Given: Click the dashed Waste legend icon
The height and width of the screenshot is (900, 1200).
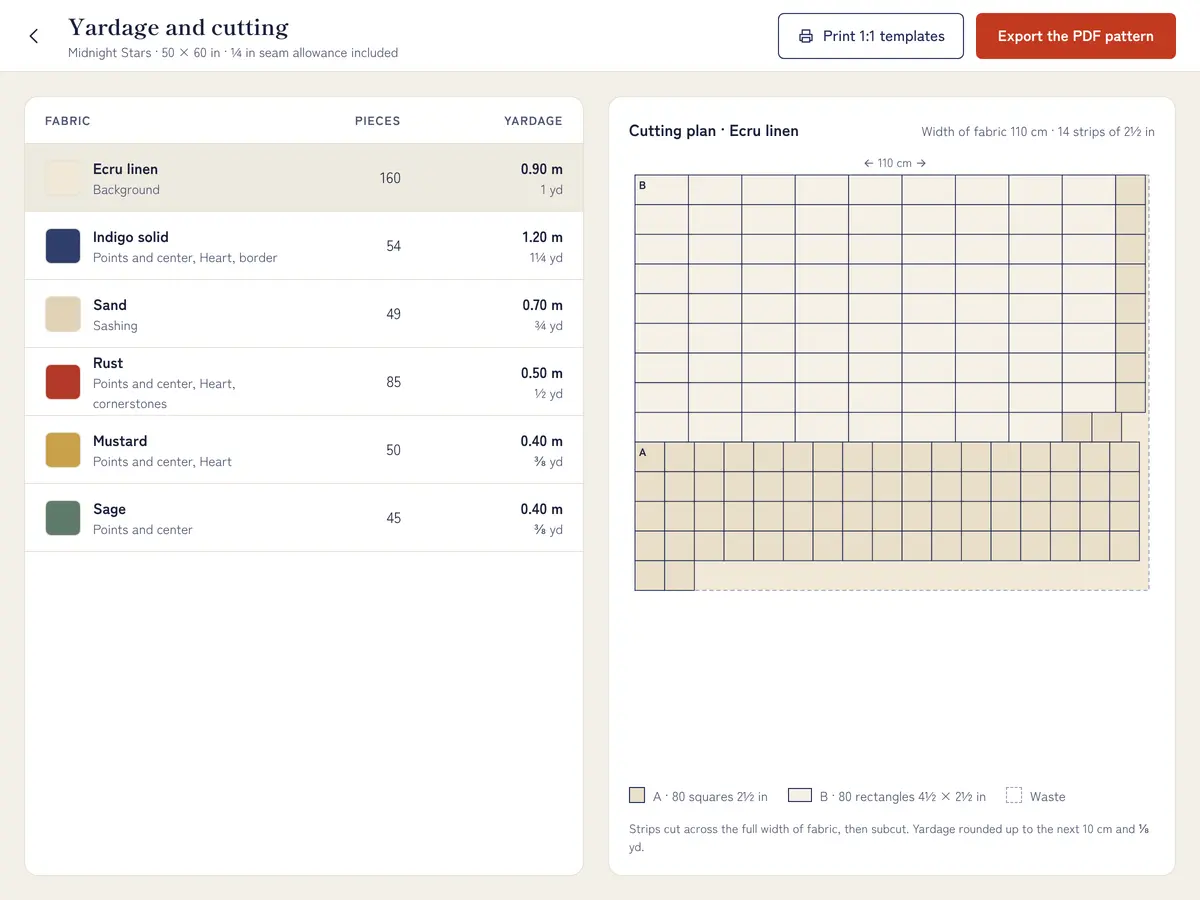Looking at the screenshot, I should 1013,795.
